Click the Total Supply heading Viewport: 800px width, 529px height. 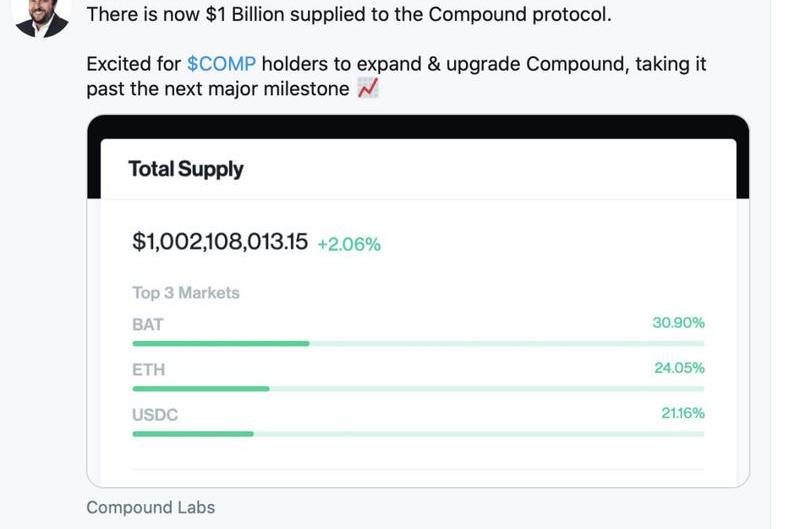(186, 169)
